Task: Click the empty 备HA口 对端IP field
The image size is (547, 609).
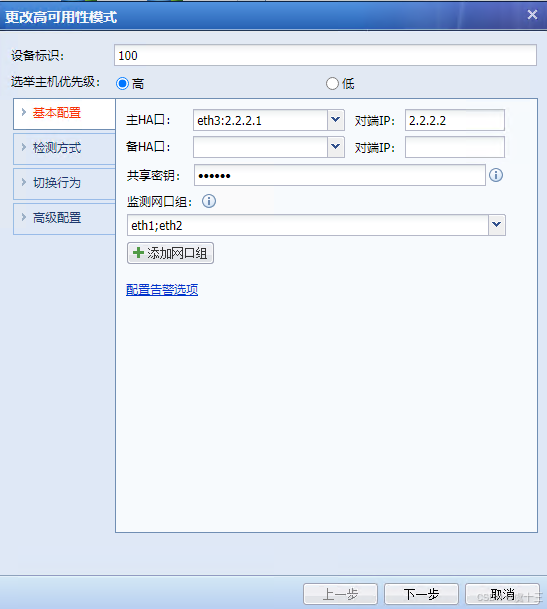Action: [x=455, y=147]
